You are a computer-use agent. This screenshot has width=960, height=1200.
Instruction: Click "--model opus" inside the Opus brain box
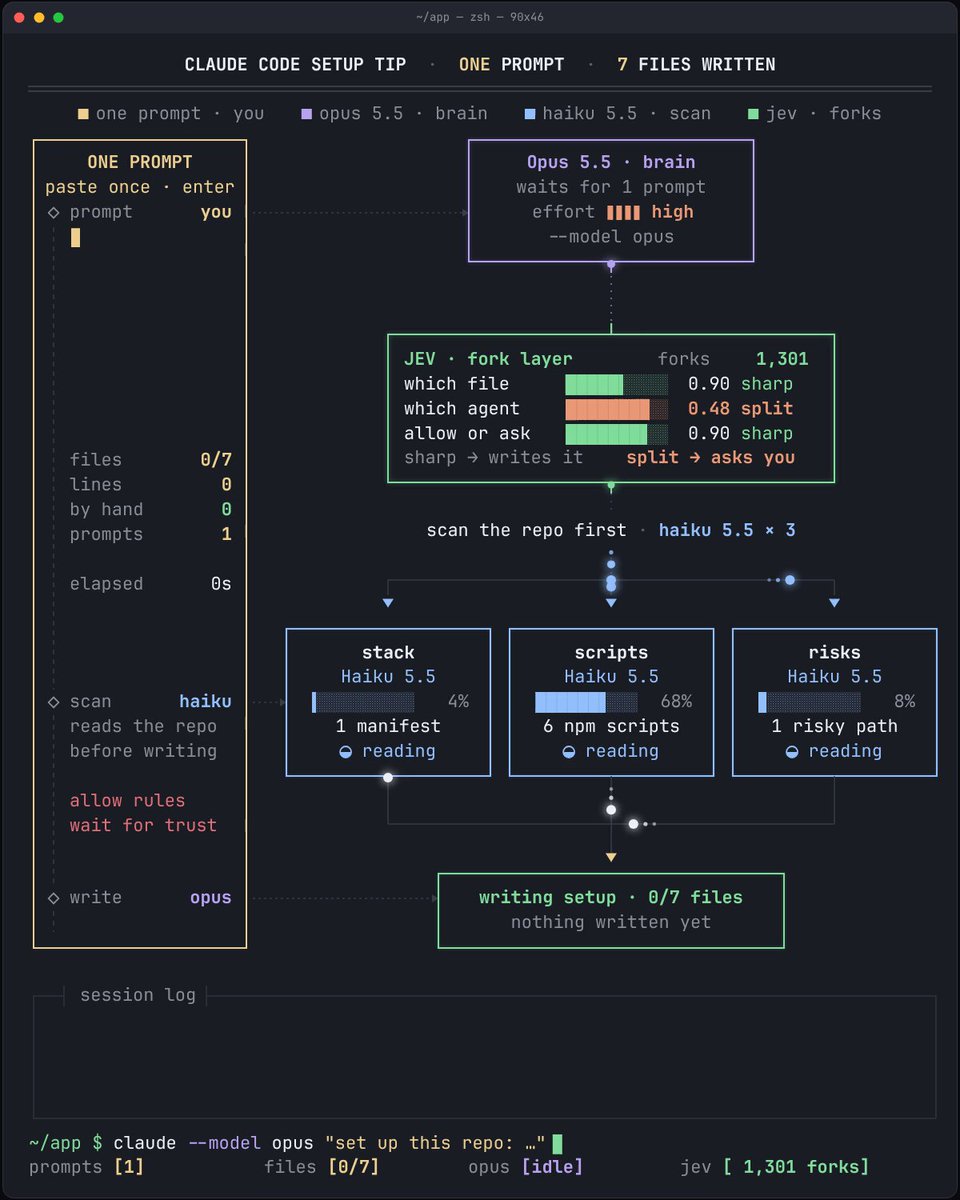coord(611,237)
